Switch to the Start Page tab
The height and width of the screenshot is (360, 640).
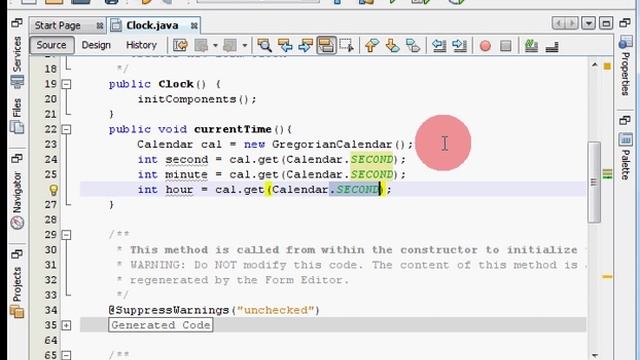pos(58,26)
